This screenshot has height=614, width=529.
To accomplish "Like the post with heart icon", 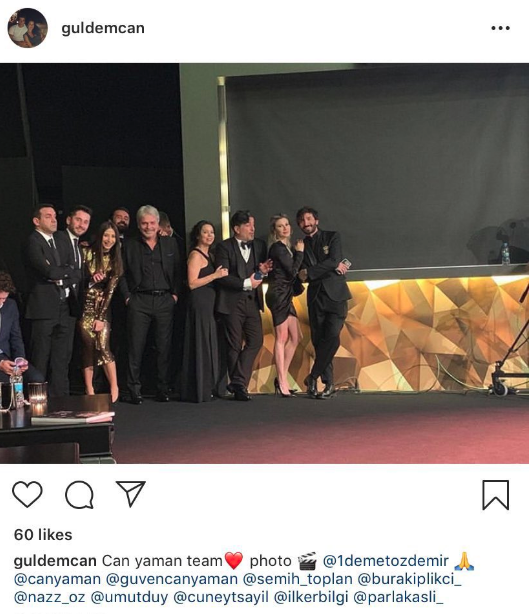I will (27, 494).
